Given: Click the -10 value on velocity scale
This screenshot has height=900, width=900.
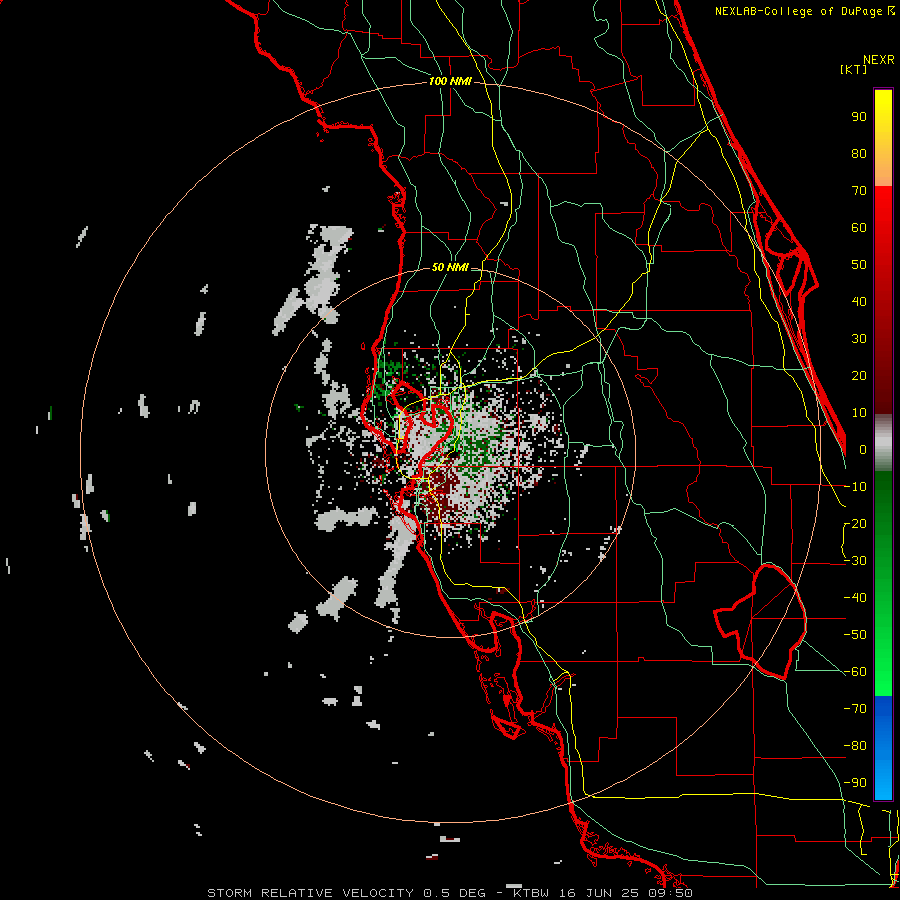Looking at the screenshot, I should tap(855, 487).
